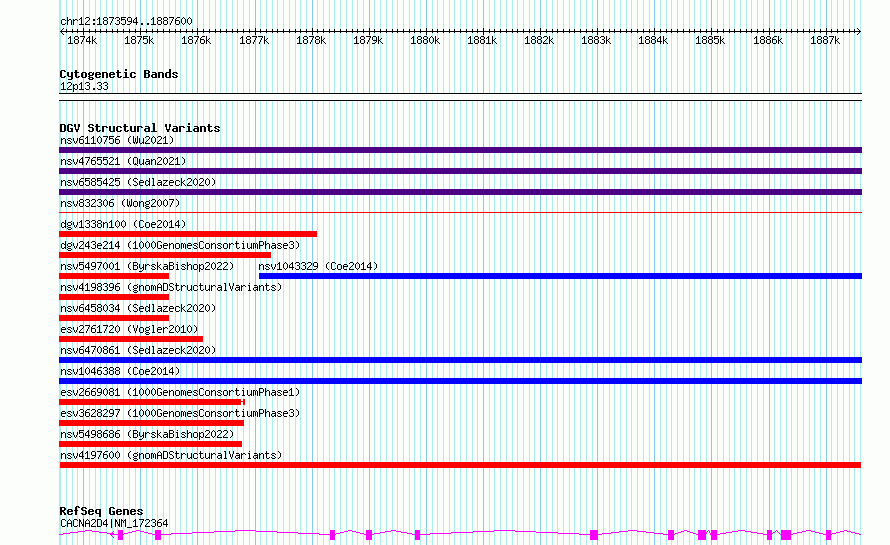This screenshot has width=890, height=545.
Task: Open nsv6470861 (Sedlazeck2020) label
Action: 138,350
